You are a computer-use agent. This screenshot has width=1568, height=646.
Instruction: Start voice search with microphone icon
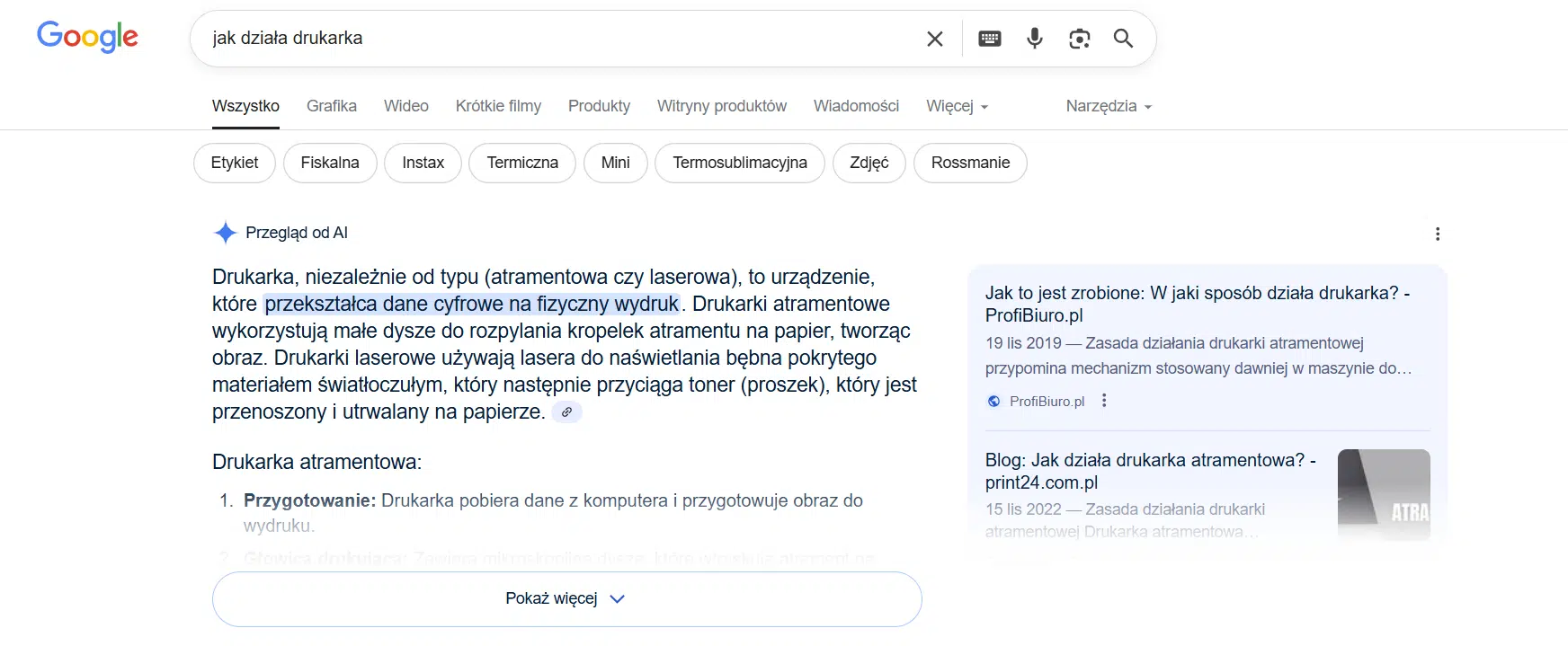[1034, 39]
